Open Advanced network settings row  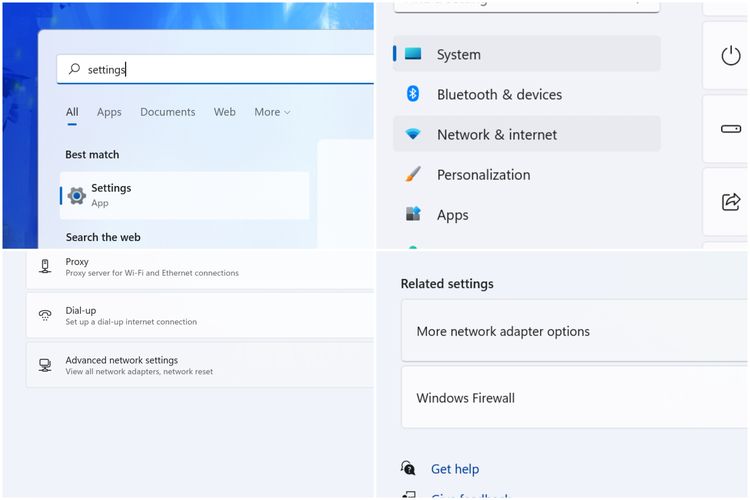coord(200,365)
